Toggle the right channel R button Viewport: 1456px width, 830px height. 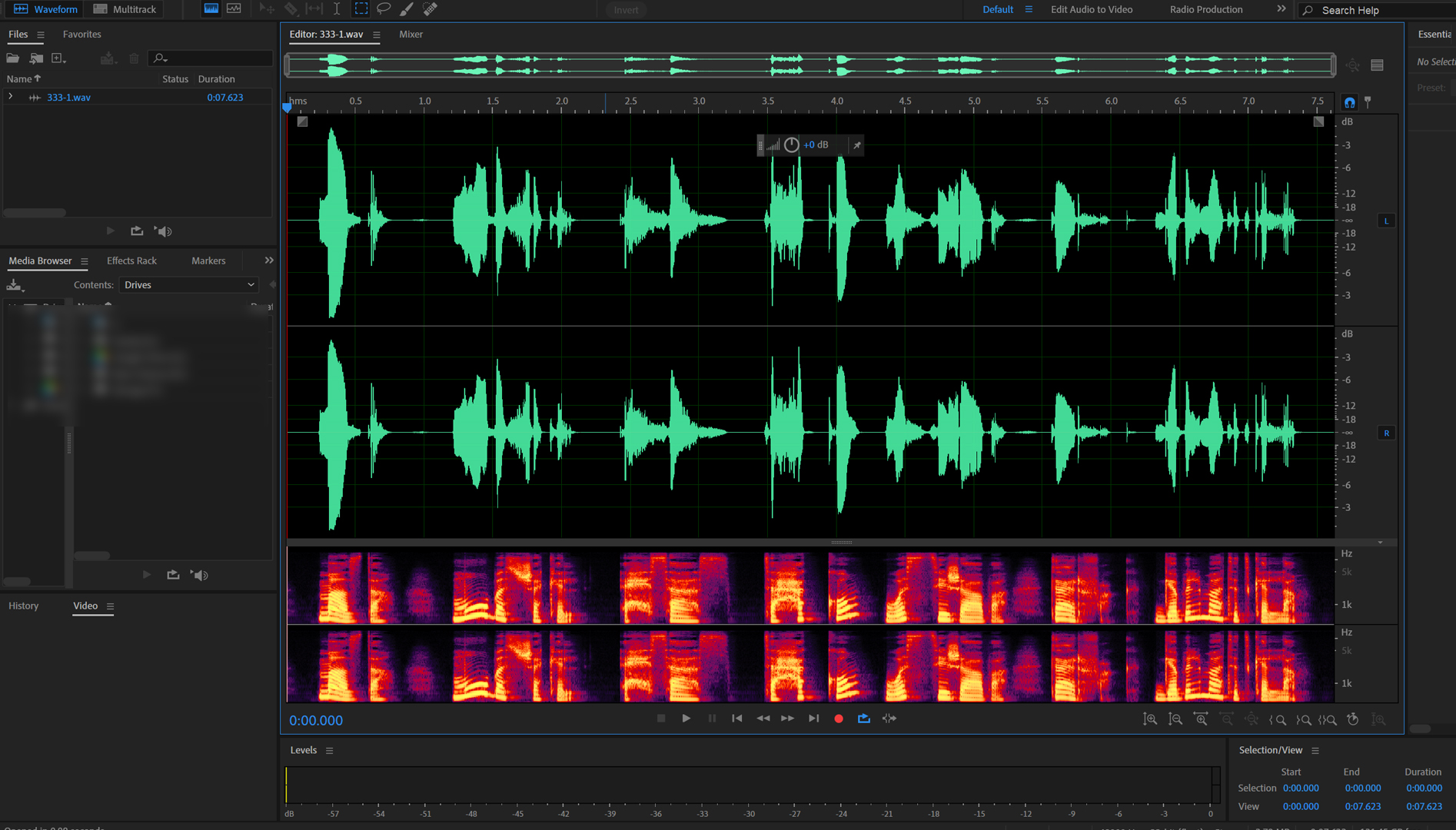1386,433
